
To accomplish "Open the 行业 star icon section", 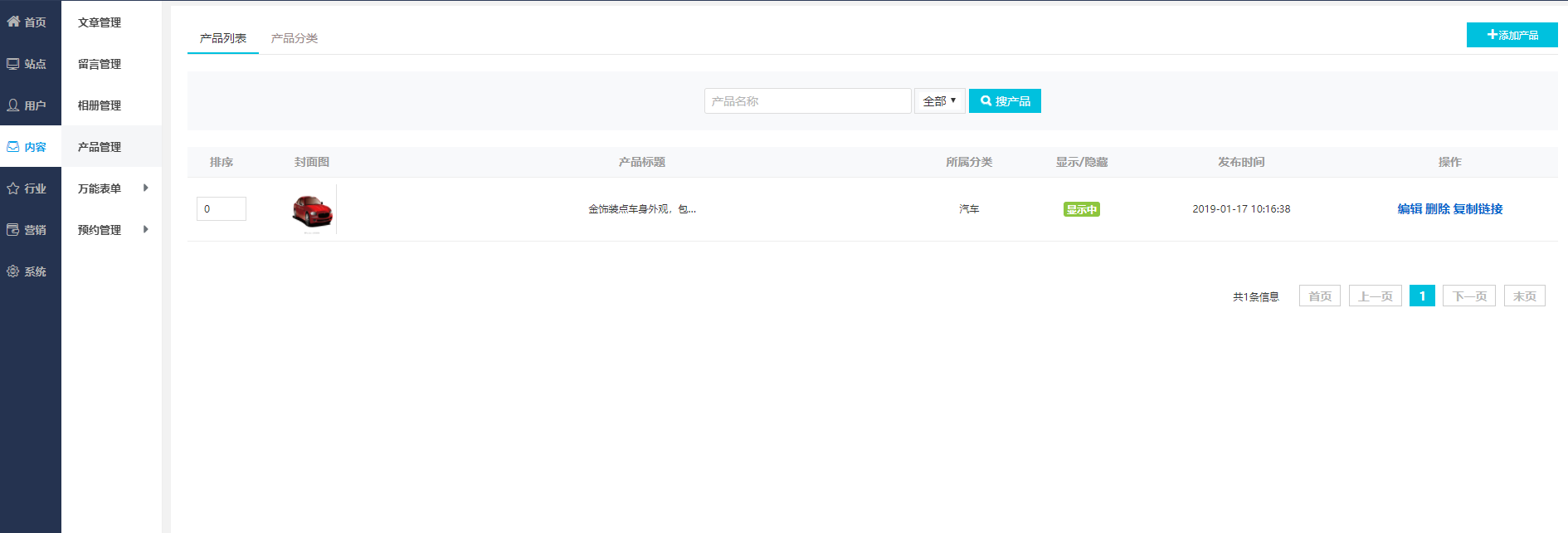I will coord(13,188).
